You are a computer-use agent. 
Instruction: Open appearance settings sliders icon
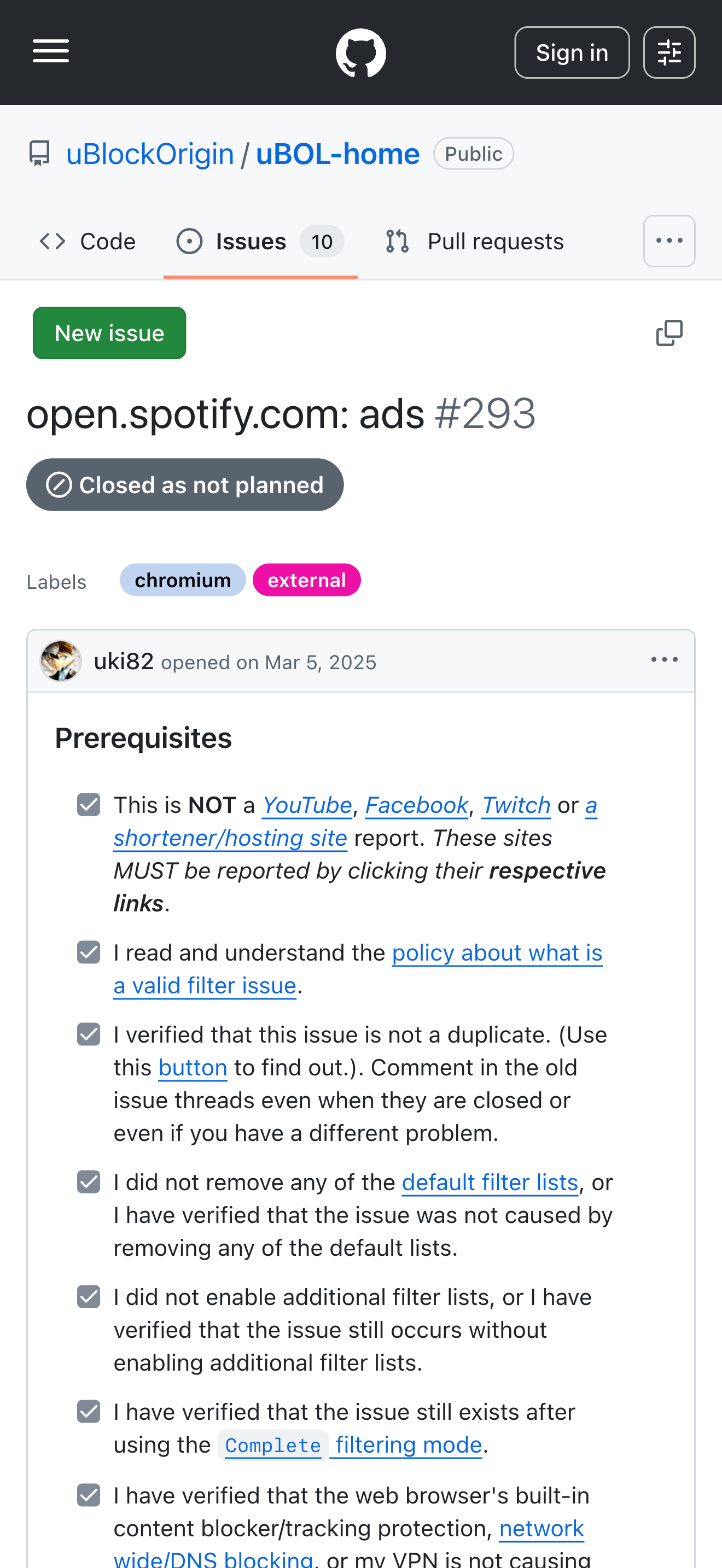pos(669,53)
